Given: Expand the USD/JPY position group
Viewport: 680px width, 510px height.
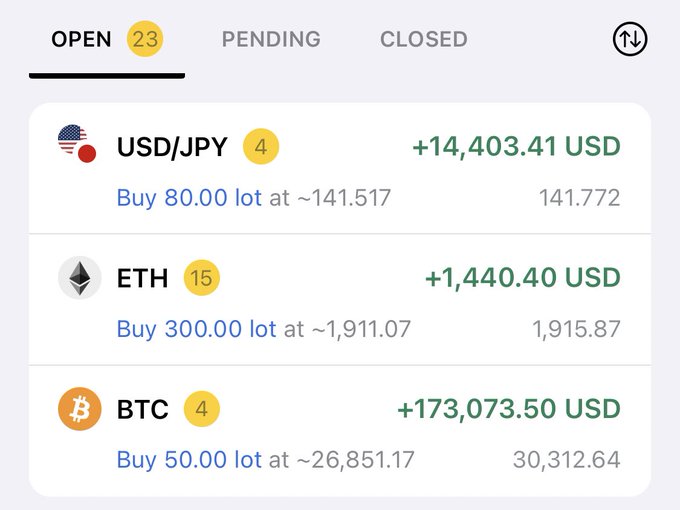Looking at the screenshot, I should tap(340, 169).
